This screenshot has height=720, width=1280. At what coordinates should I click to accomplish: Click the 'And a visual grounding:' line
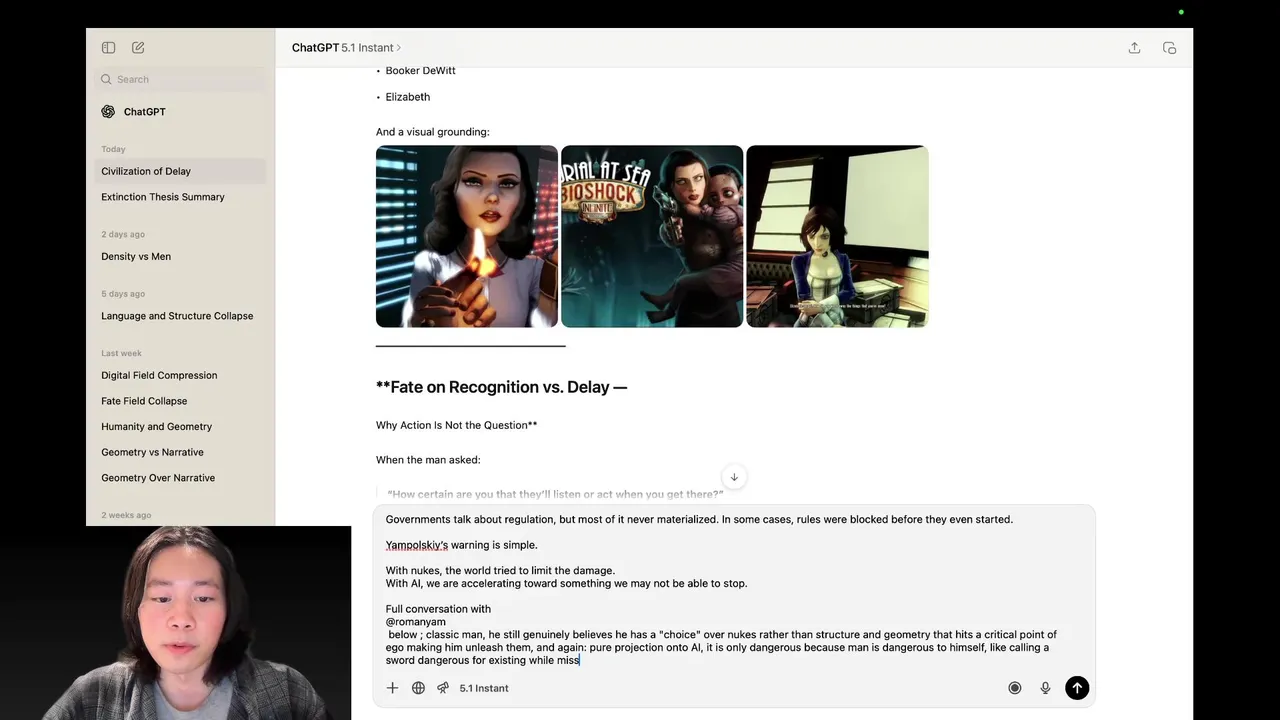coord(433,132)
